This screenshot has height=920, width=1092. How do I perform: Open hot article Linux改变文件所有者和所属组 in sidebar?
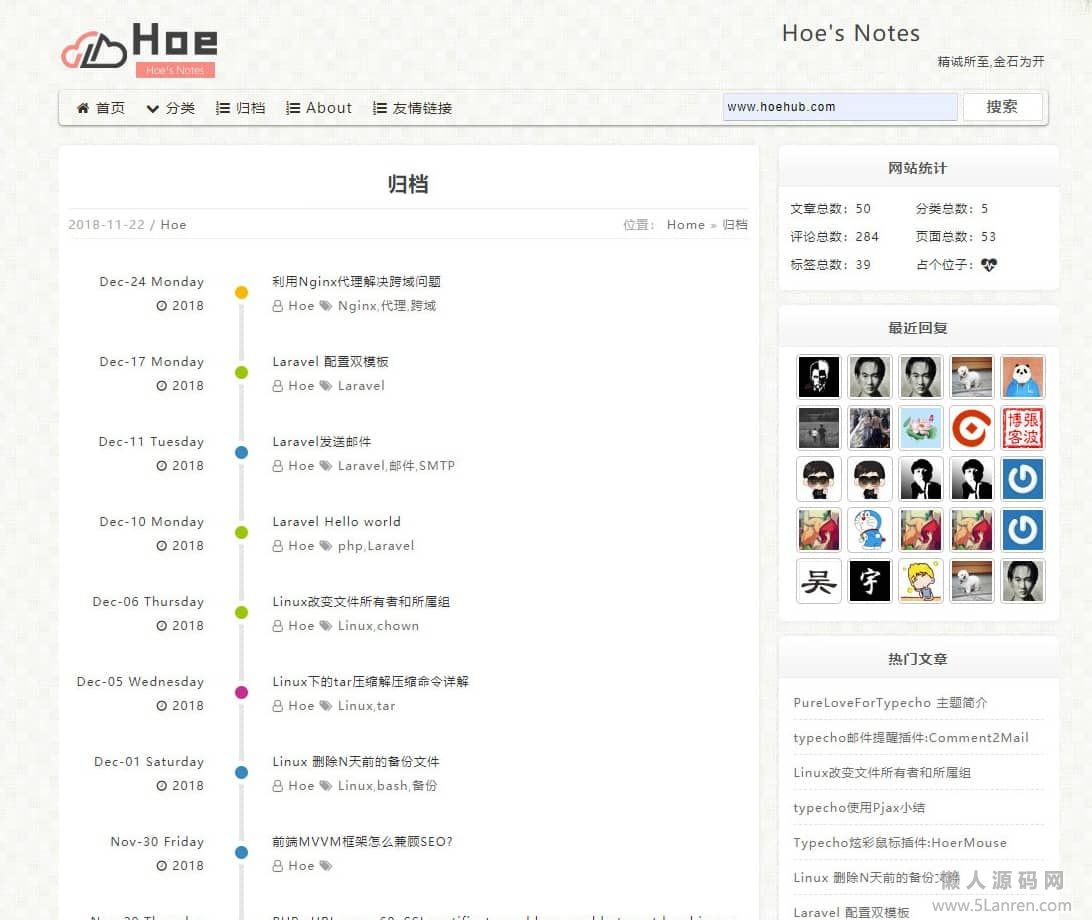click(882, 772)
